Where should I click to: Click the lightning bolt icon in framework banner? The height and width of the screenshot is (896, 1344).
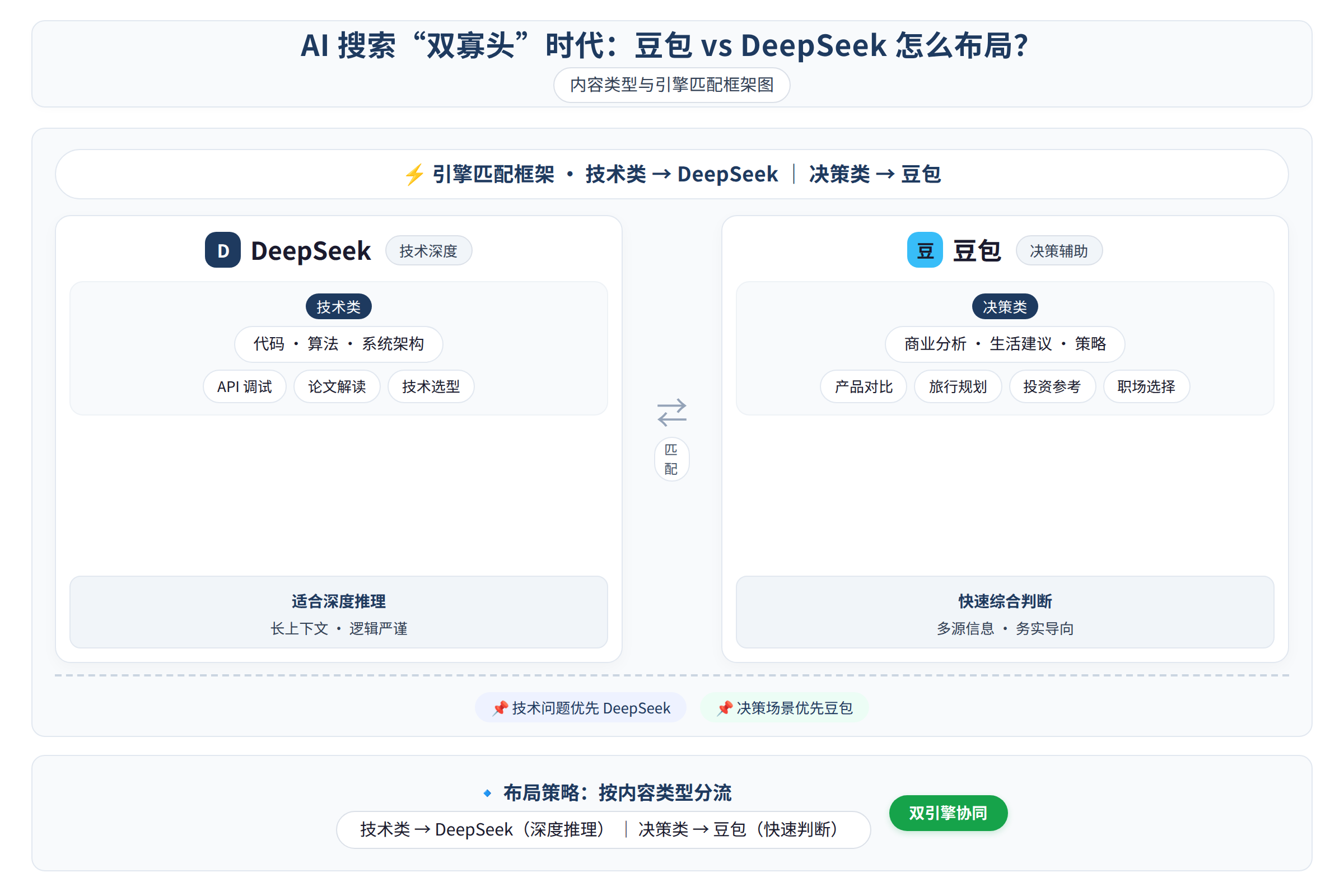pos(414,174)
